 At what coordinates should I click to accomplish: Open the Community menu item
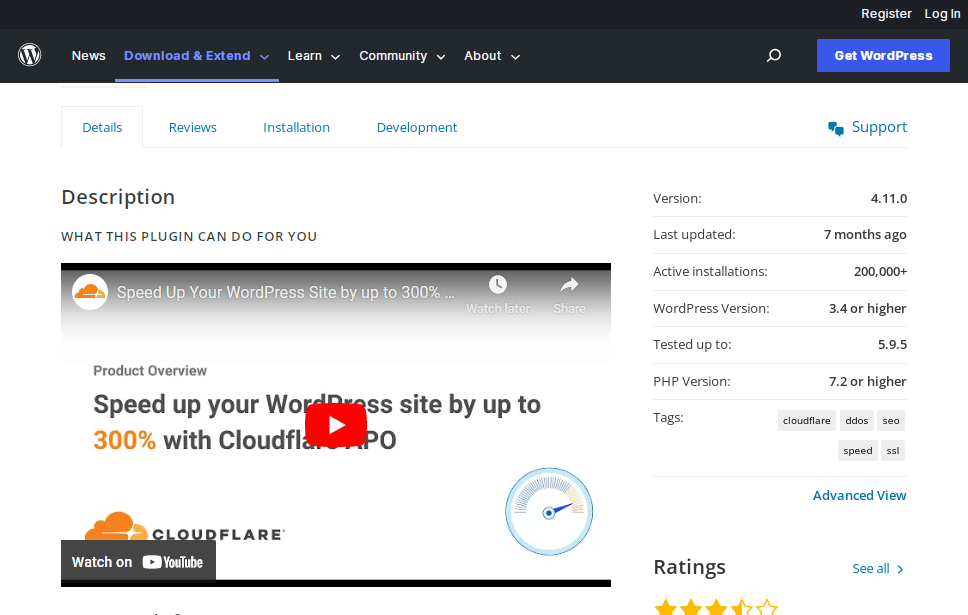point(393,56)
